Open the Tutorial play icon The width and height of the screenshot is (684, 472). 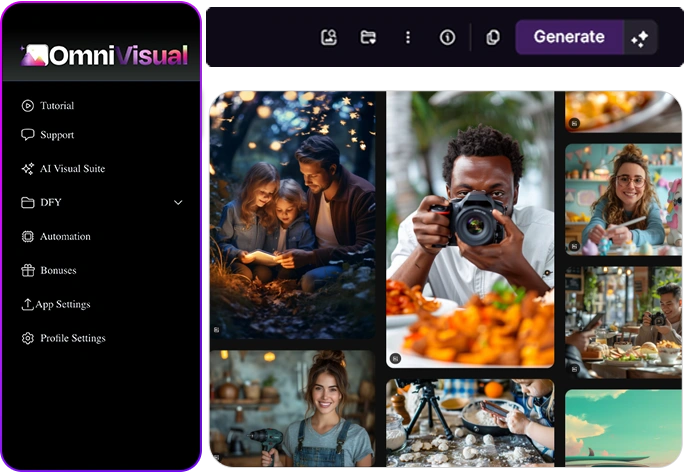pyautogui.click(x=27, y=106)
